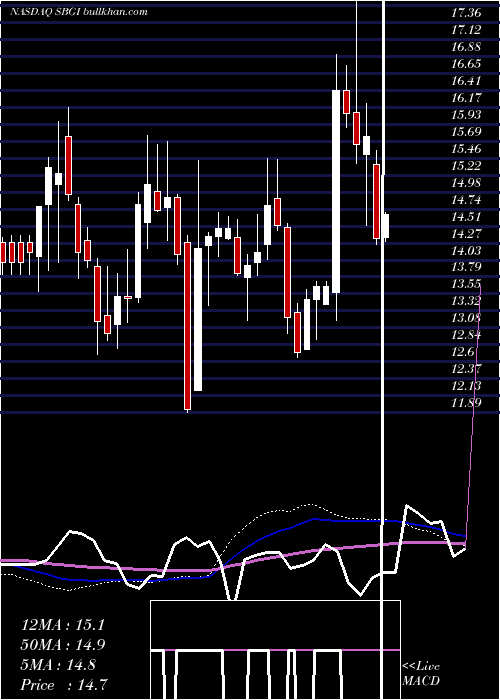Image resolution: width=500 pixels, height=700 pixels.
Task: Click the 50MA : 14.9 readout
Action: [x=63, y=646]
